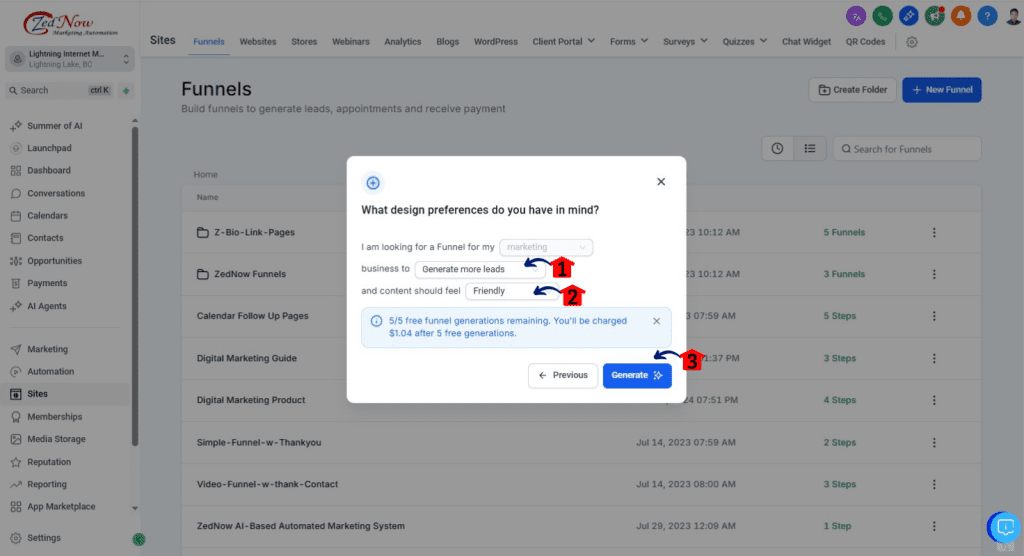Image resolution: width=1024 pixels, height=556 pixels.
Task: Open the QR Codes tab
Action: click(x=865, y=41)
